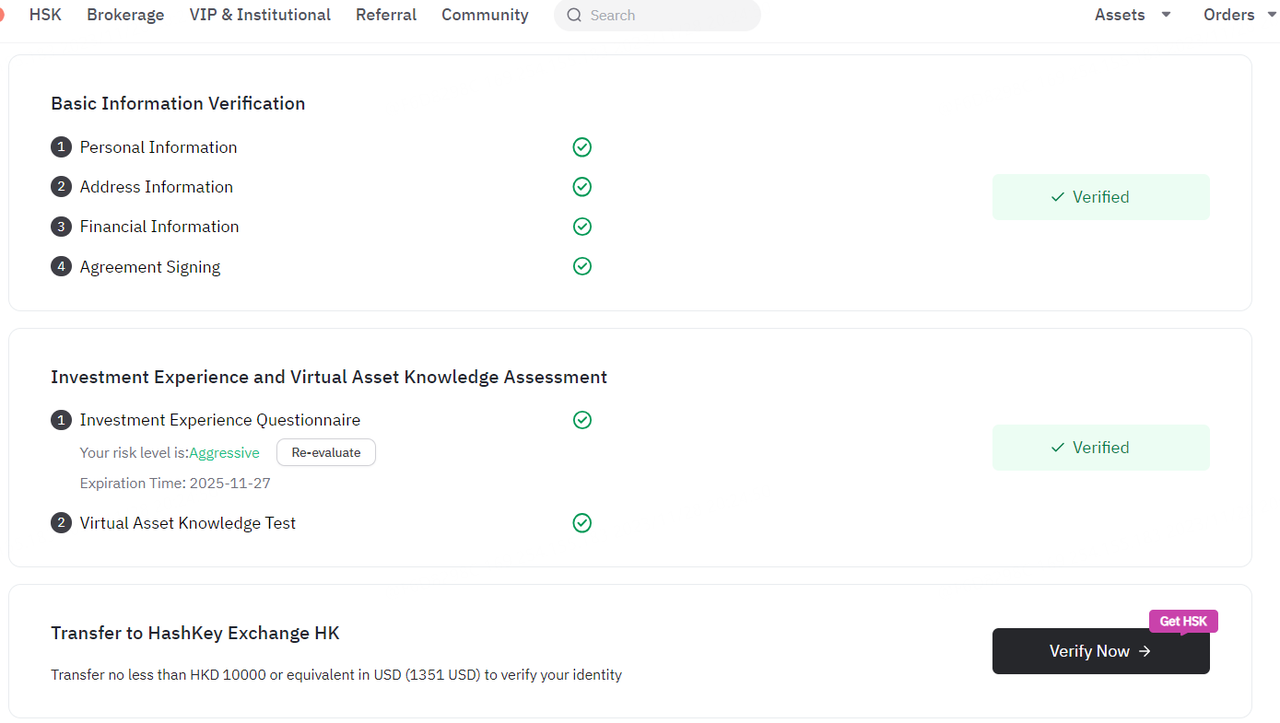The width and height of the screenshot is (1280, 723).
Task: Click the Get HSK promo badge
Action: [x=1183, y=621]
